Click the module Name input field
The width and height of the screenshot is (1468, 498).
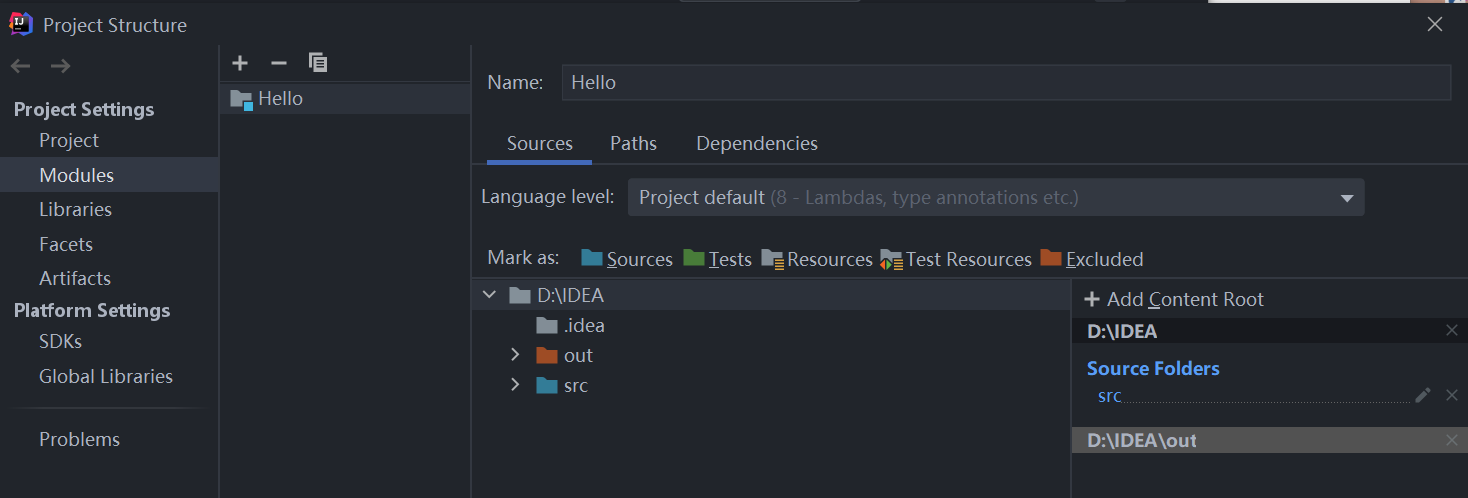[1006, 83]
